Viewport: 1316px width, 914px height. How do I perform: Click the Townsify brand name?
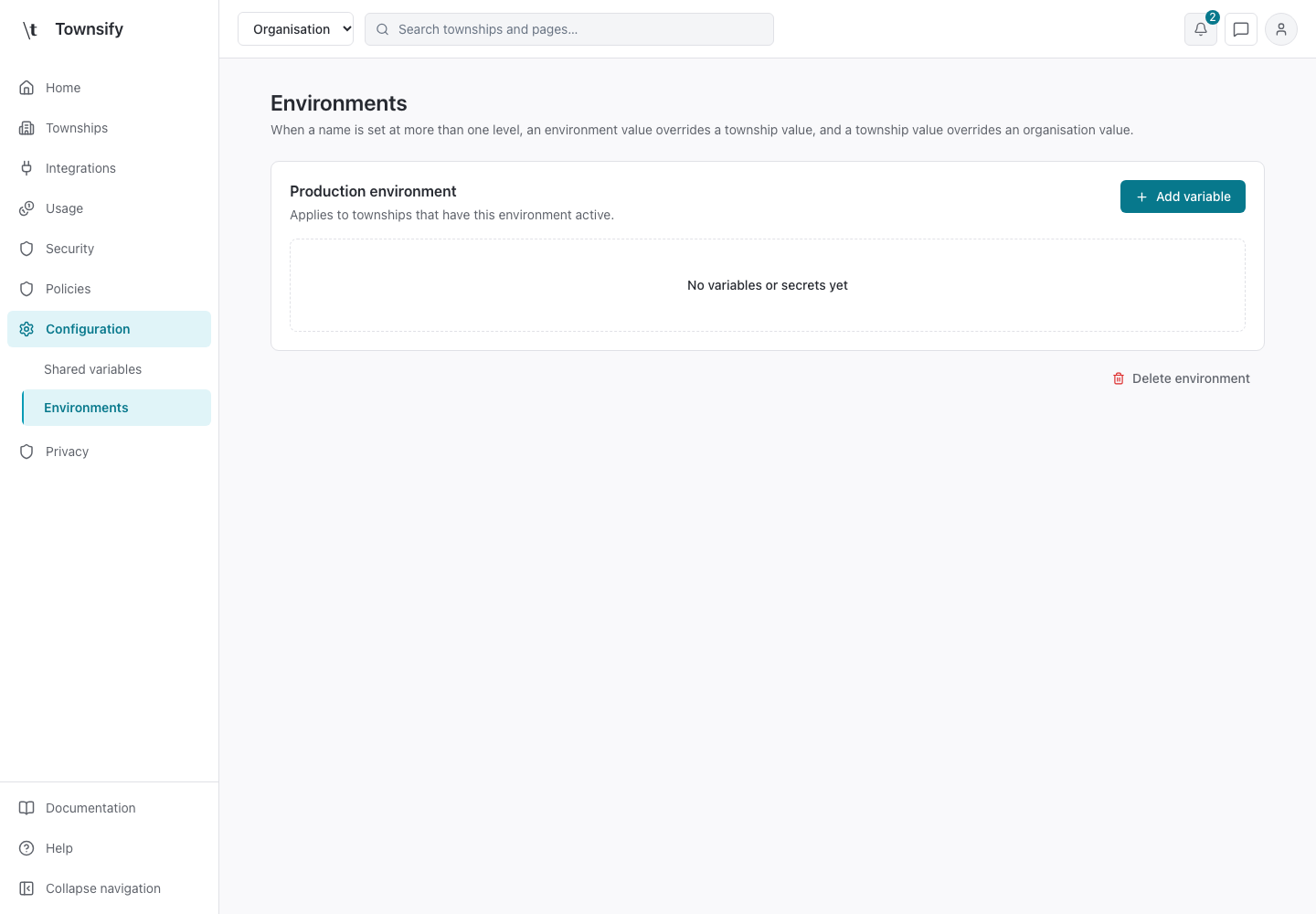89,29
